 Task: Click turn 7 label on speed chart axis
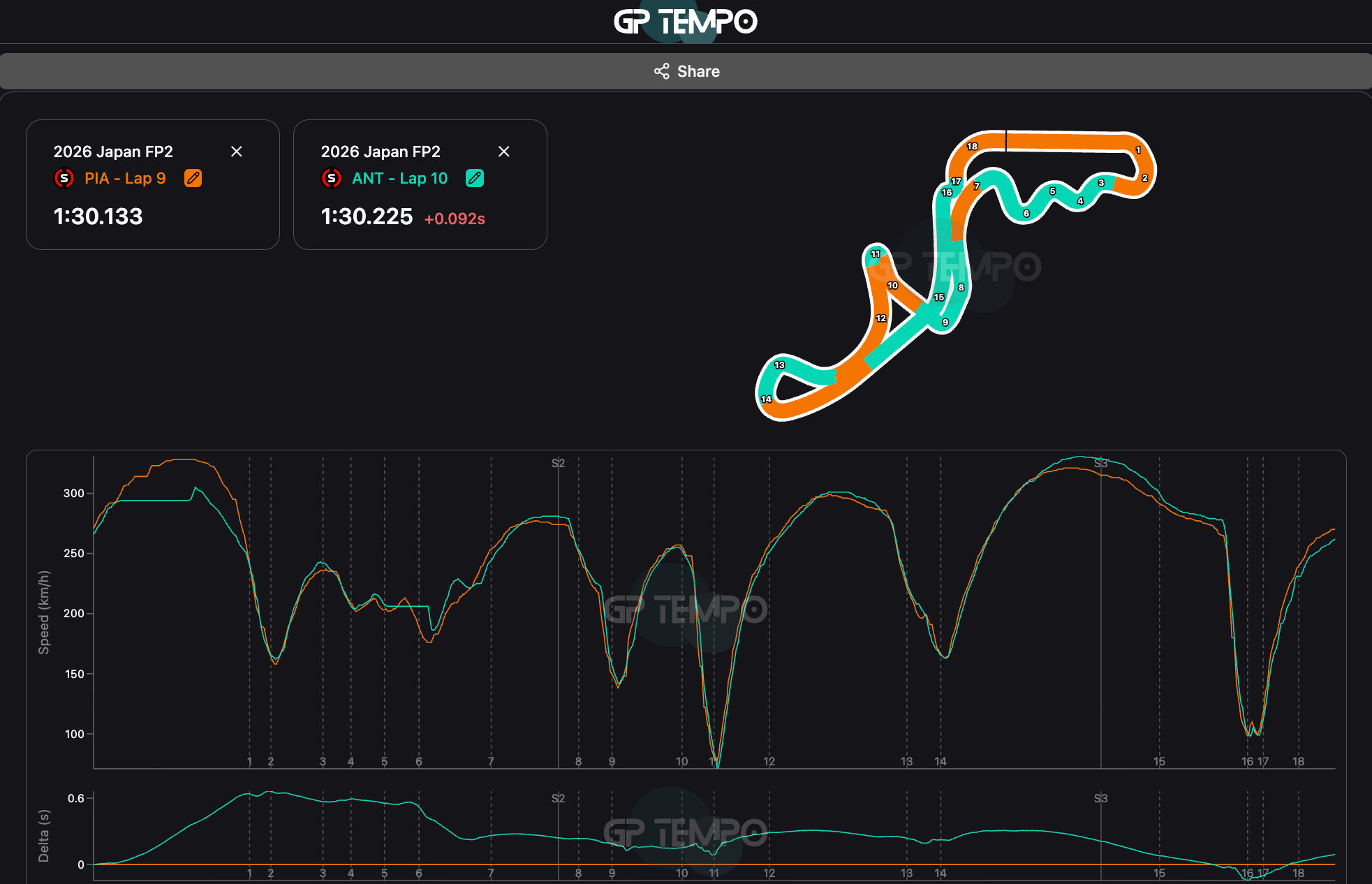click(491, 761)
